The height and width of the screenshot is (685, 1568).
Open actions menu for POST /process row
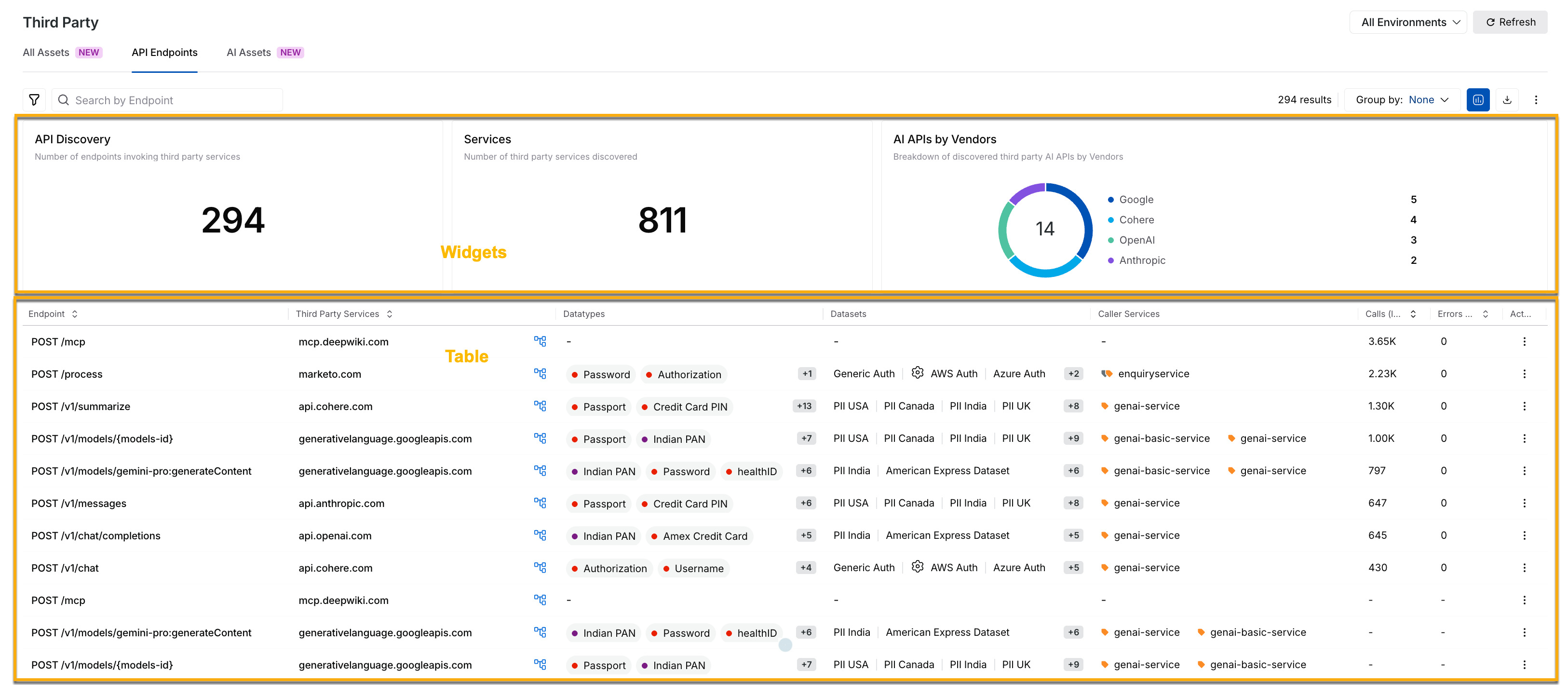click(1524, 373)
